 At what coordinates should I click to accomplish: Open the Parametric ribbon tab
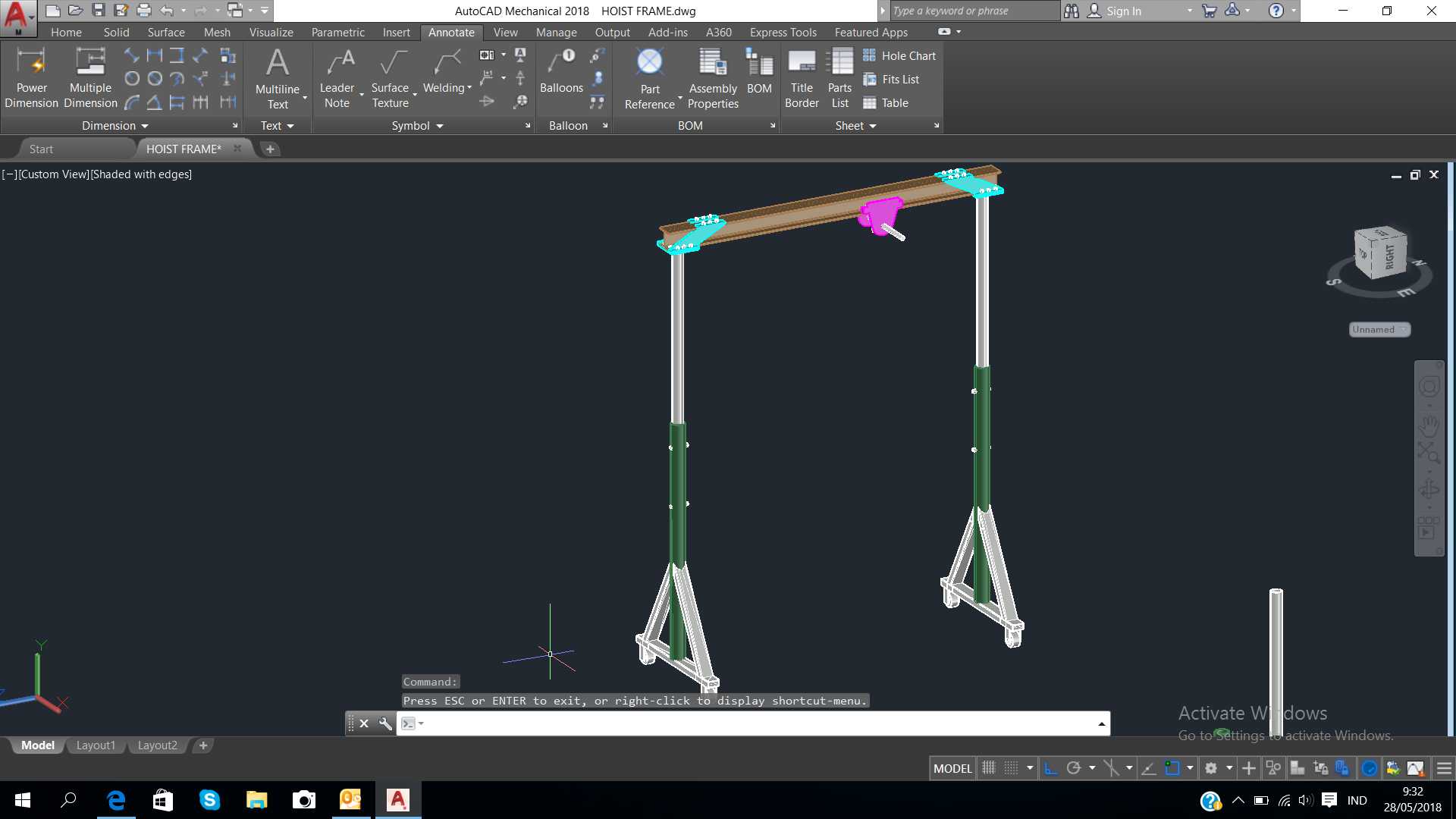pos(337,33)
